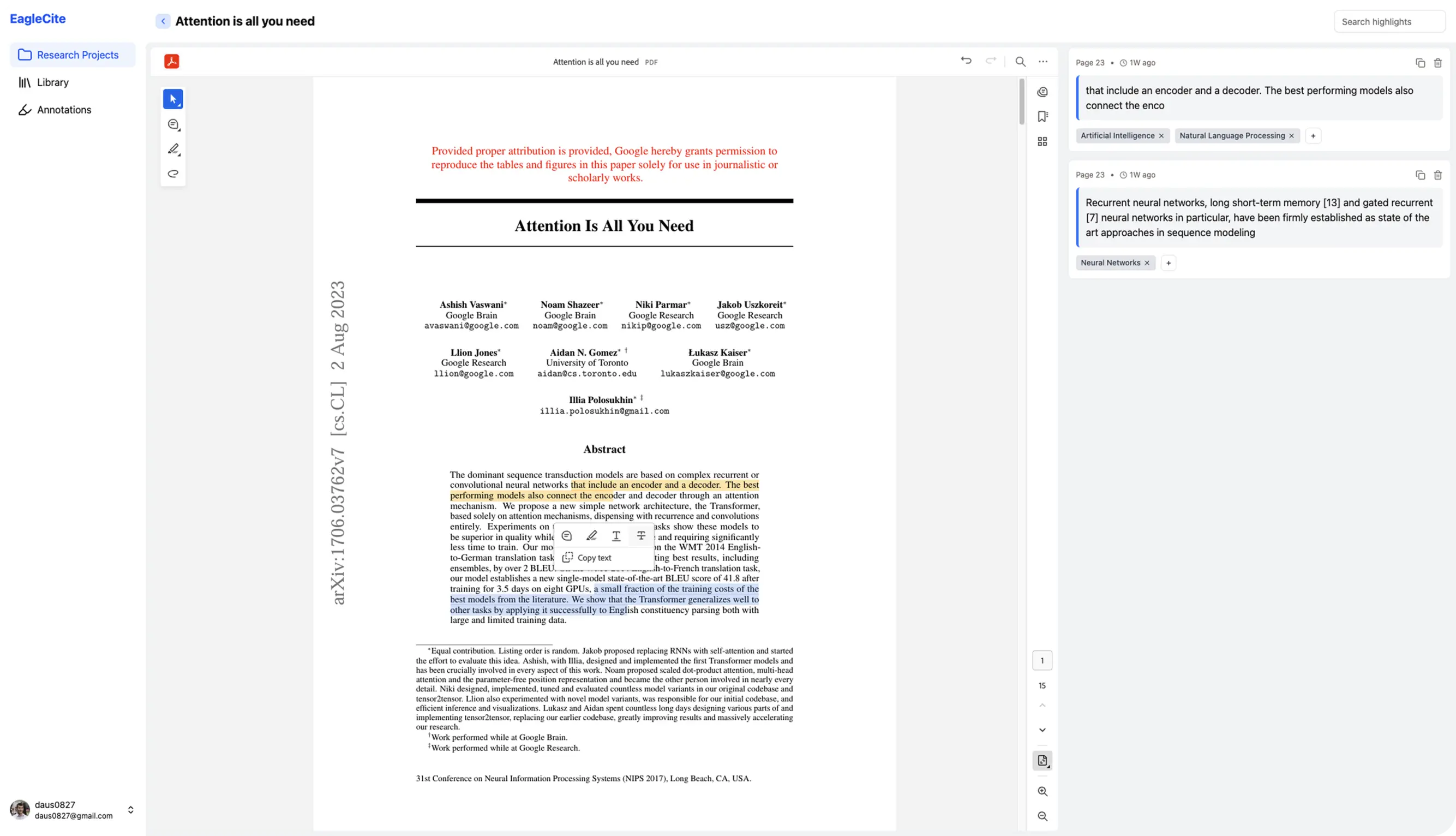
Task: Copy the Recurrent neural networks highlight
Action: click(1420, 175)
